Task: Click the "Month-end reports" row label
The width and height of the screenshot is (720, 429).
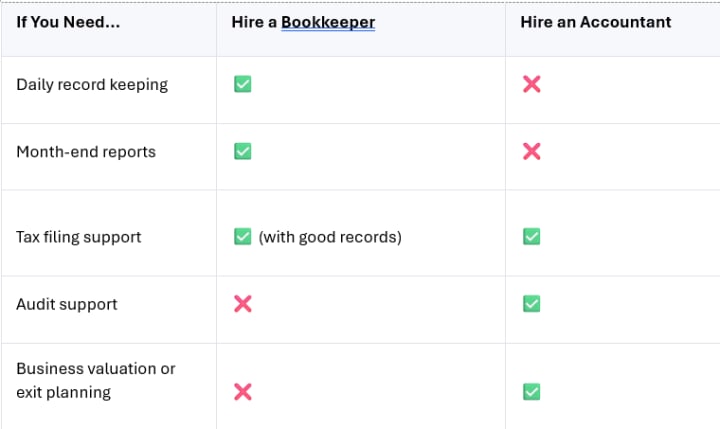Action: tap(85, 152)
